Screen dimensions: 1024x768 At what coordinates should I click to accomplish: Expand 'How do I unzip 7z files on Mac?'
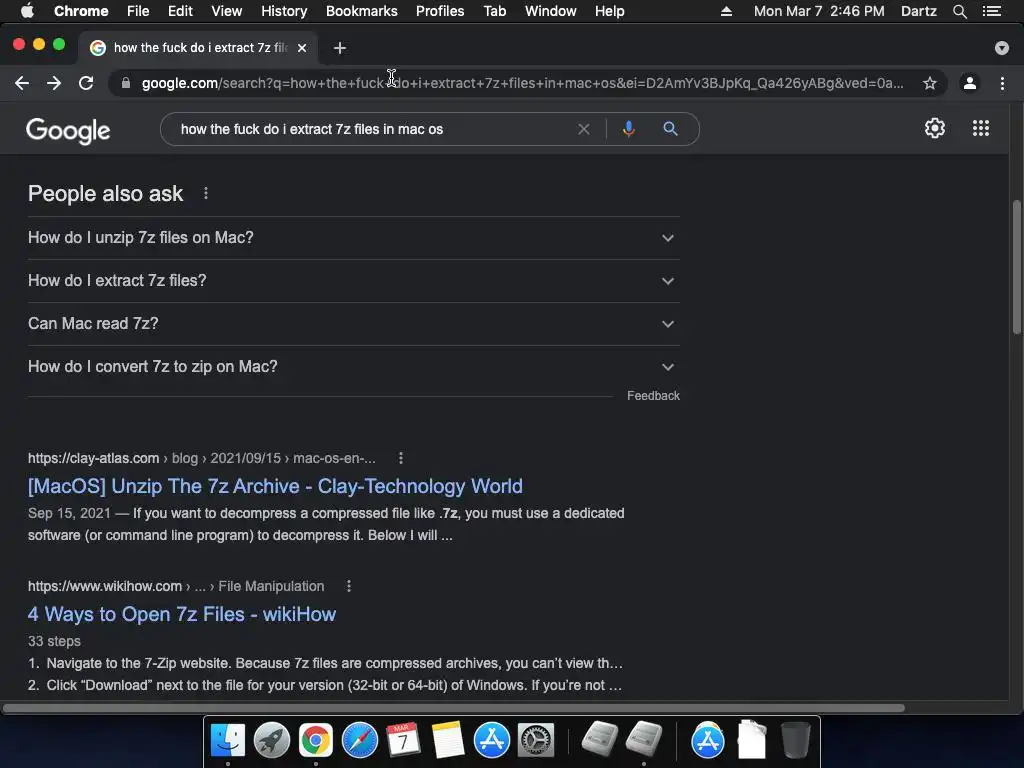pyautogui.click(x=353, y=238)
